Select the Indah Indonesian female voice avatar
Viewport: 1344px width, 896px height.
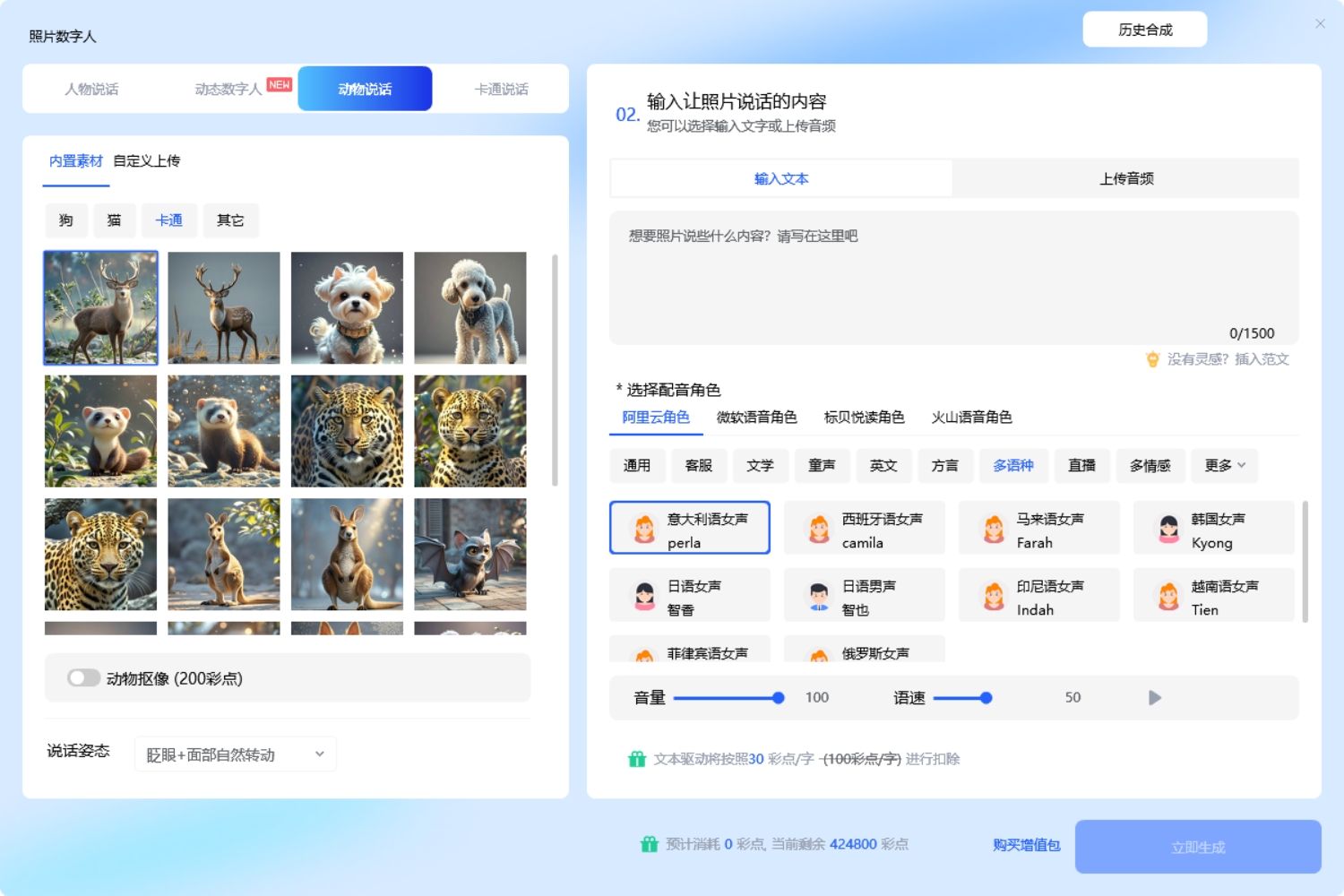(1038, 595)
